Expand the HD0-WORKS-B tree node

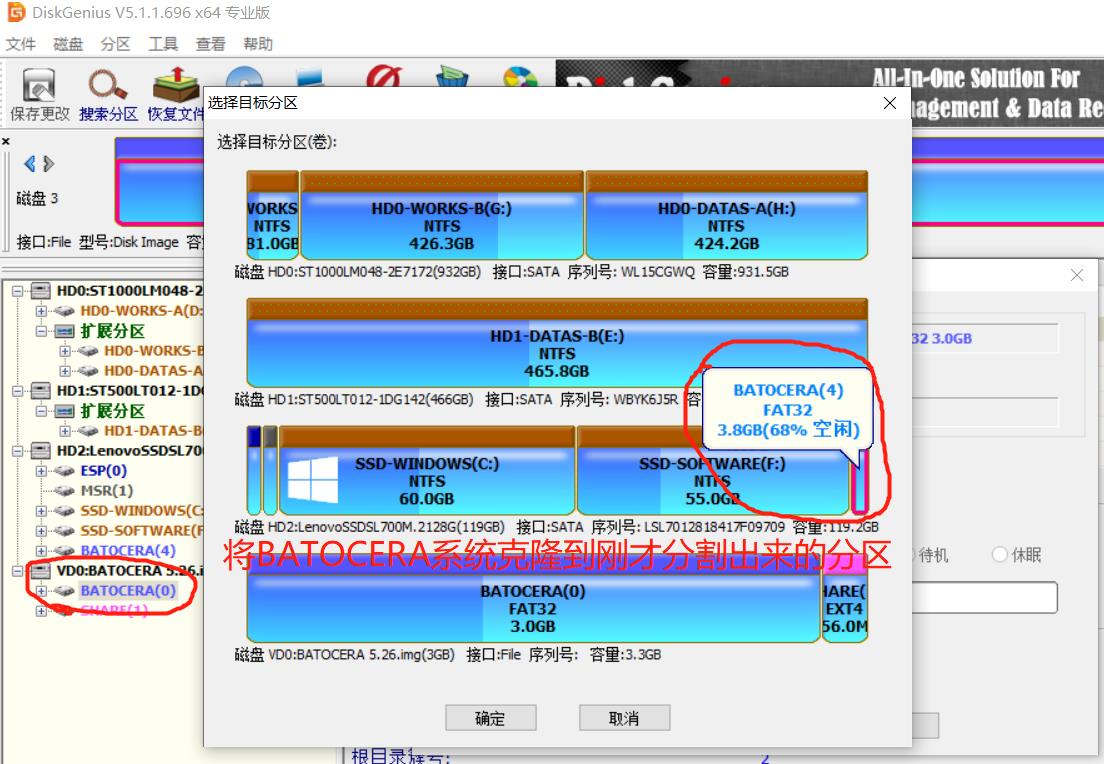tap(65, 351)
